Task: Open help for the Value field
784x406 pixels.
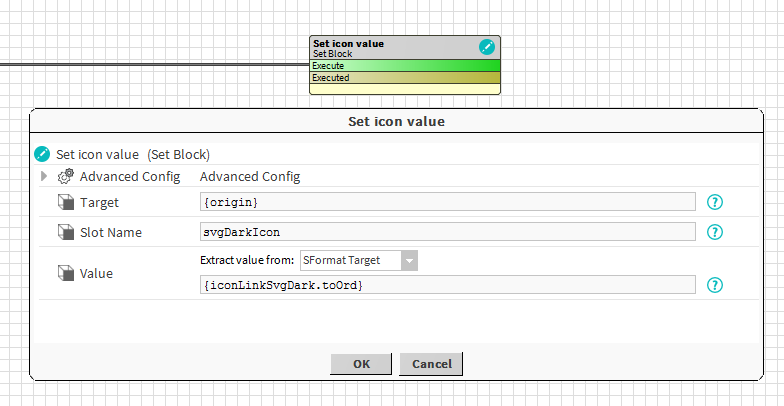Action: click(x=715, y=285)
